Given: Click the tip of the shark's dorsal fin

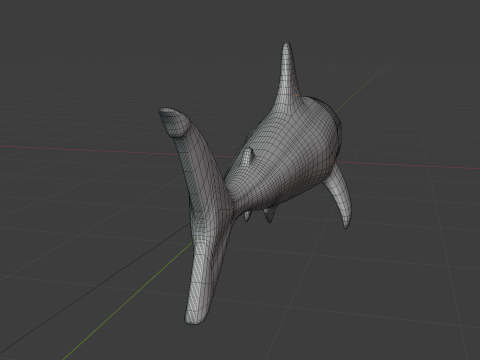Looking at the screenshot, I should pos(286,44).
